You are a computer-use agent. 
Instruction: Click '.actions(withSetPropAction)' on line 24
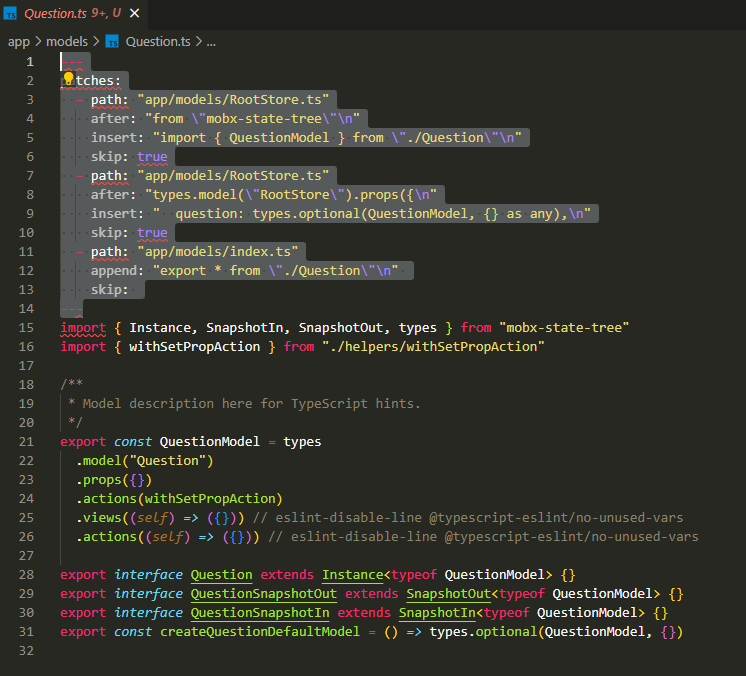pos(179,499)
